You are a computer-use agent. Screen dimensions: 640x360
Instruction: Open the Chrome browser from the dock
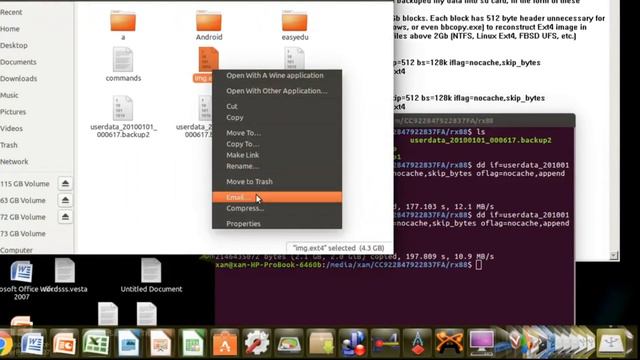tap(5, 344)
